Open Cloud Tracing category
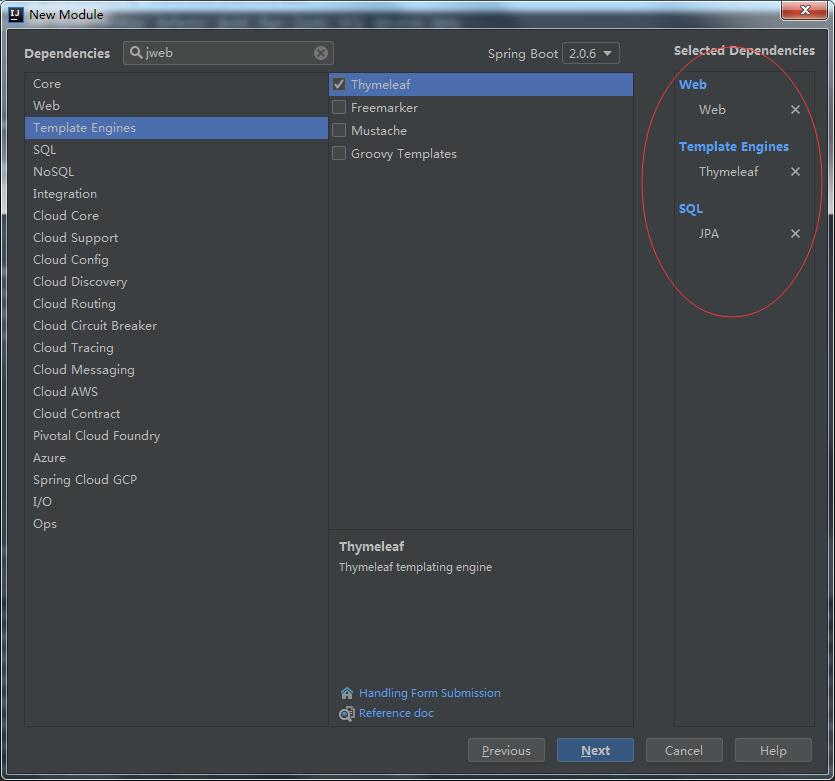Screen dimensions: 835x781 coord(176,348)
